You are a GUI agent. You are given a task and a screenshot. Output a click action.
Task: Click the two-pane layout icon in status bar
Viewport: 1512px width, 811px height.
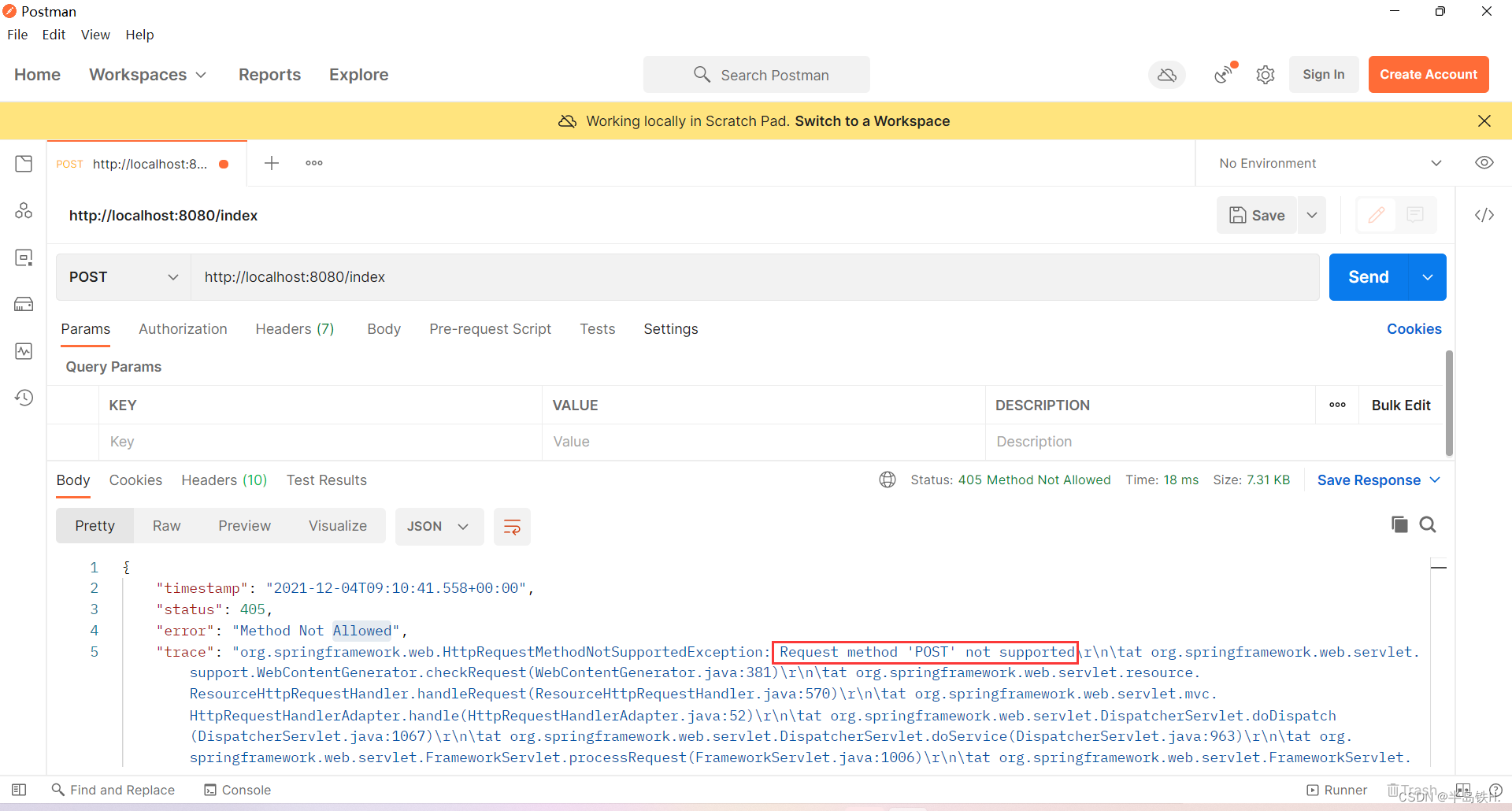1463,790
